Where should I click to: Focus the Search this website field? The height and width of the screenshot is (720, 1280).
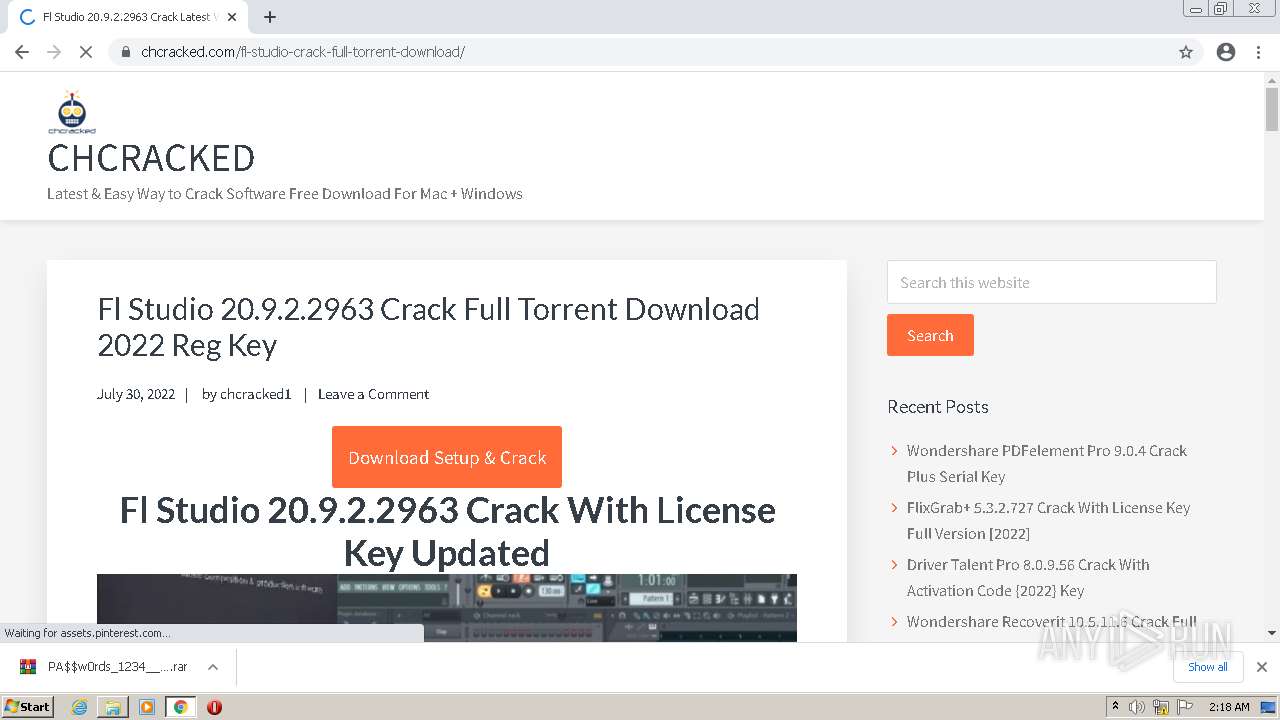(1051, 282)
